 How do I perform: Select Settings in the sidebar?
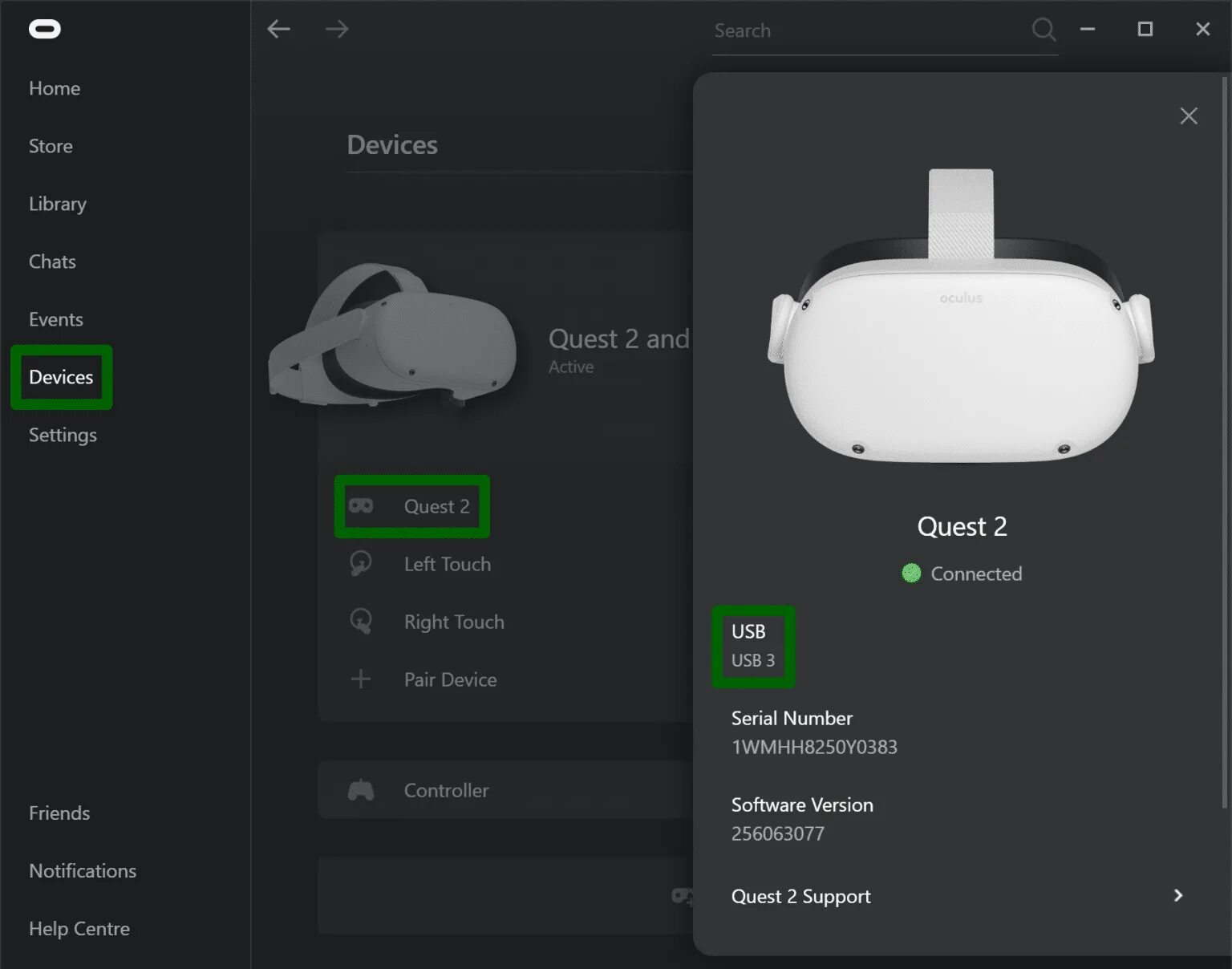click(x=63, y=435)
